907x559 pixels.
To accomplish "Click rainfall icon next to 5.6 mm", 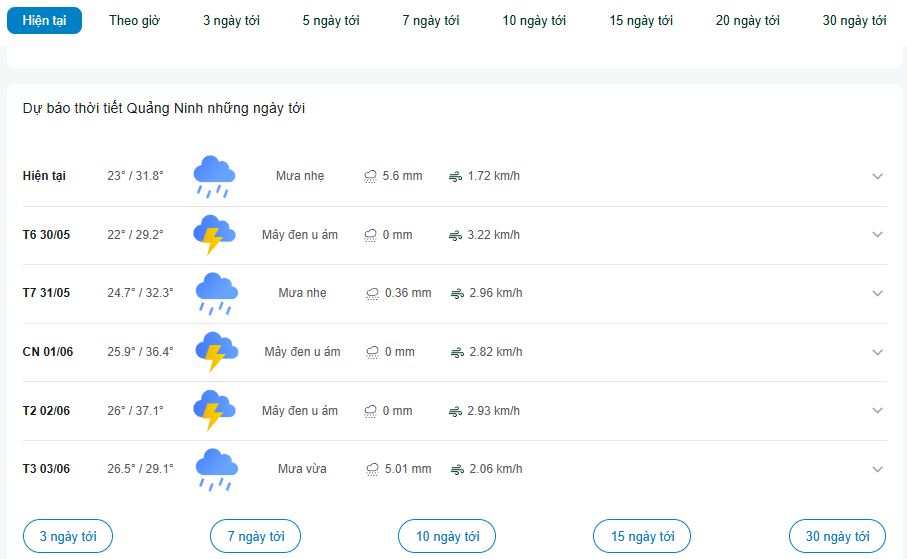I will click(370, 176).
